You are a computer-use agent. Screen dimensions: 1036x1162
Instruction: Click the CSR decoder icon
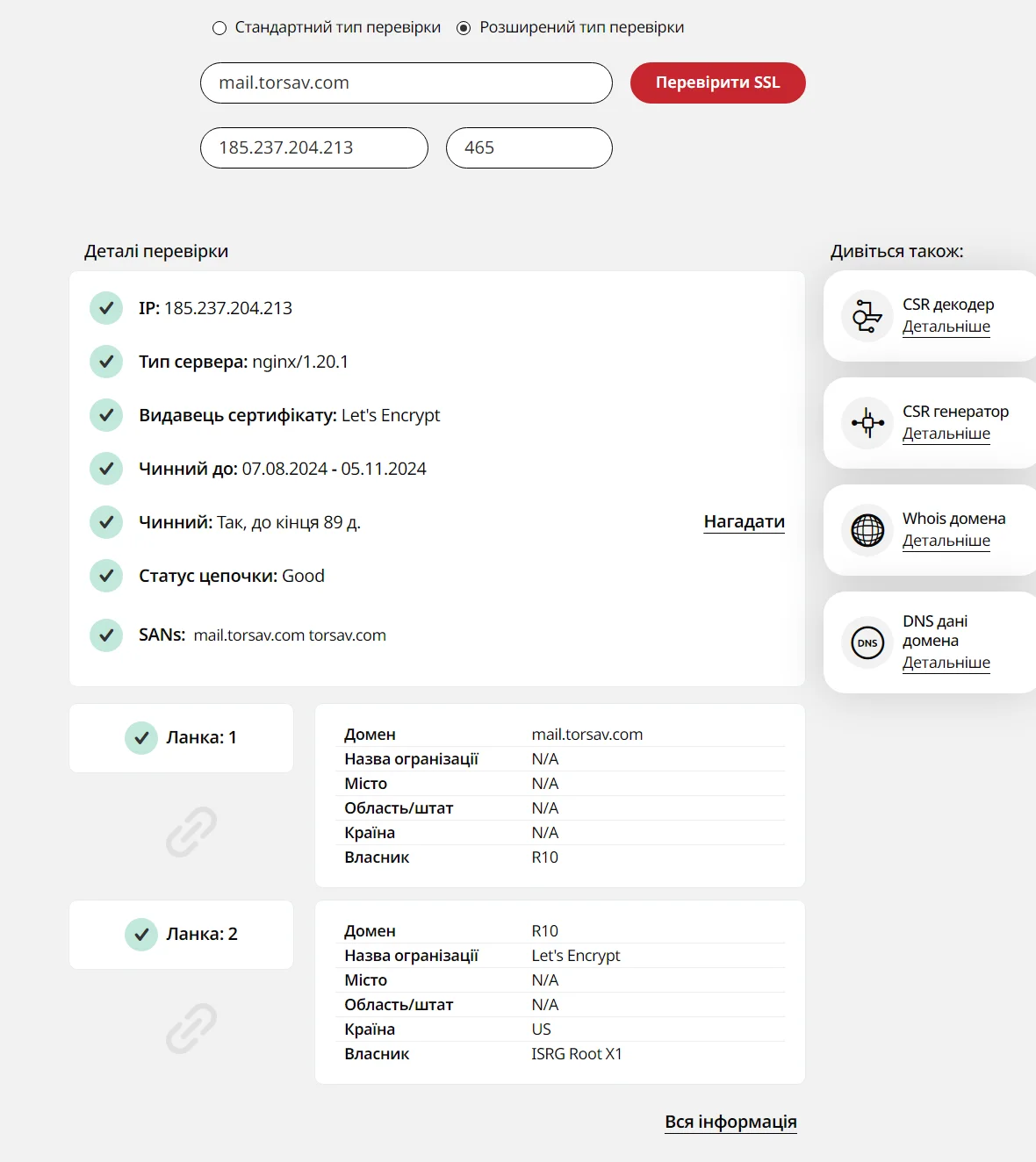[x=867, y=316]
